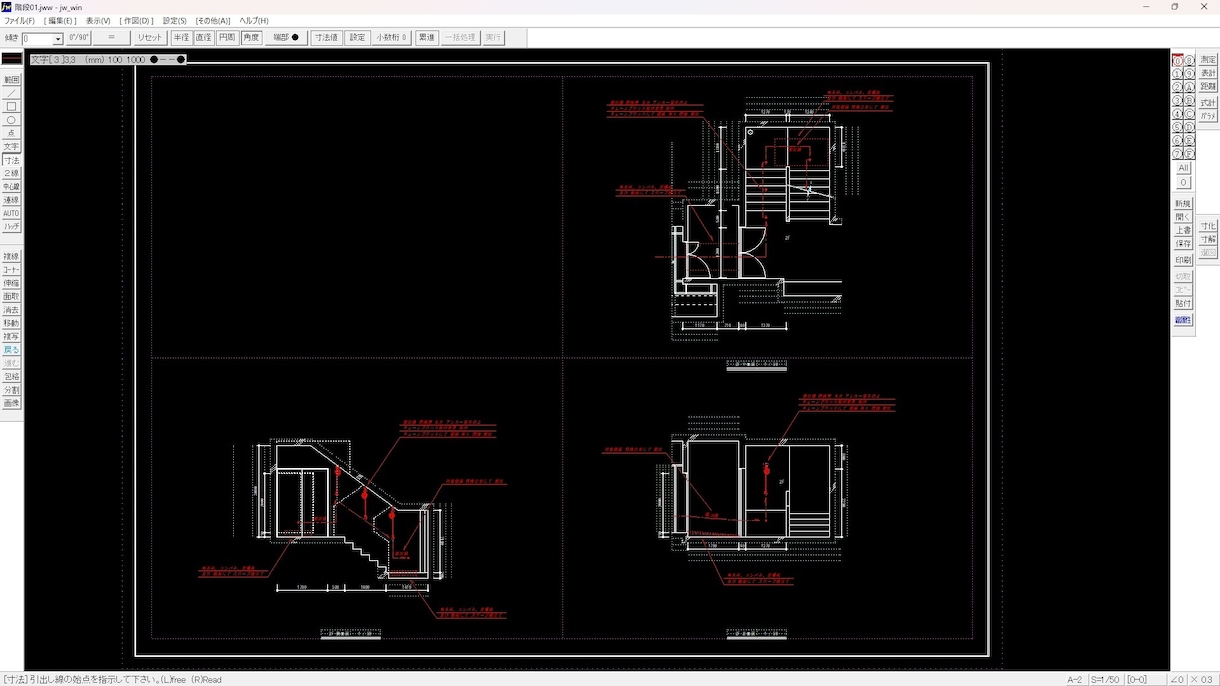The width and height of the screenshot is (1220, 686).
Task: Open the 作図(D) menu
Action: click(x=136, y=20)
